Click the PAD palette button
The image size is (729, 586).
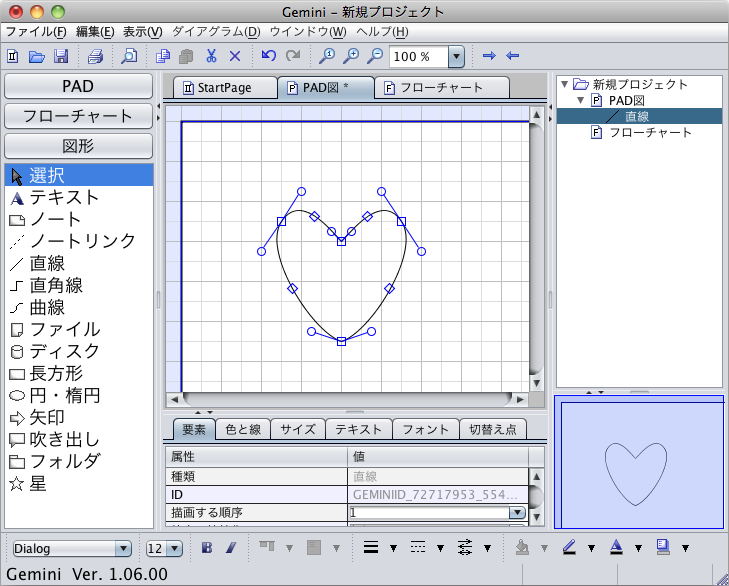(78, 87)
